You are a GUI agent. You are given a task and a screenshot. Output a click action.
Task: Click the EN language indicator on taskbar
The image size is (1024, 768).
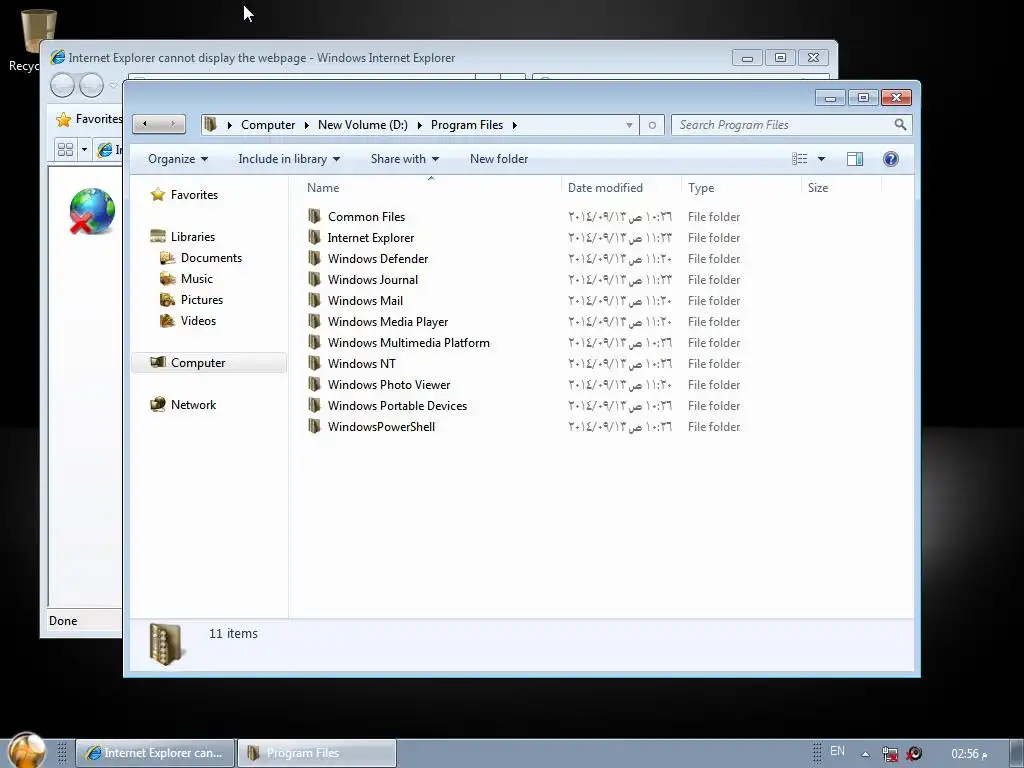(837, 752)
